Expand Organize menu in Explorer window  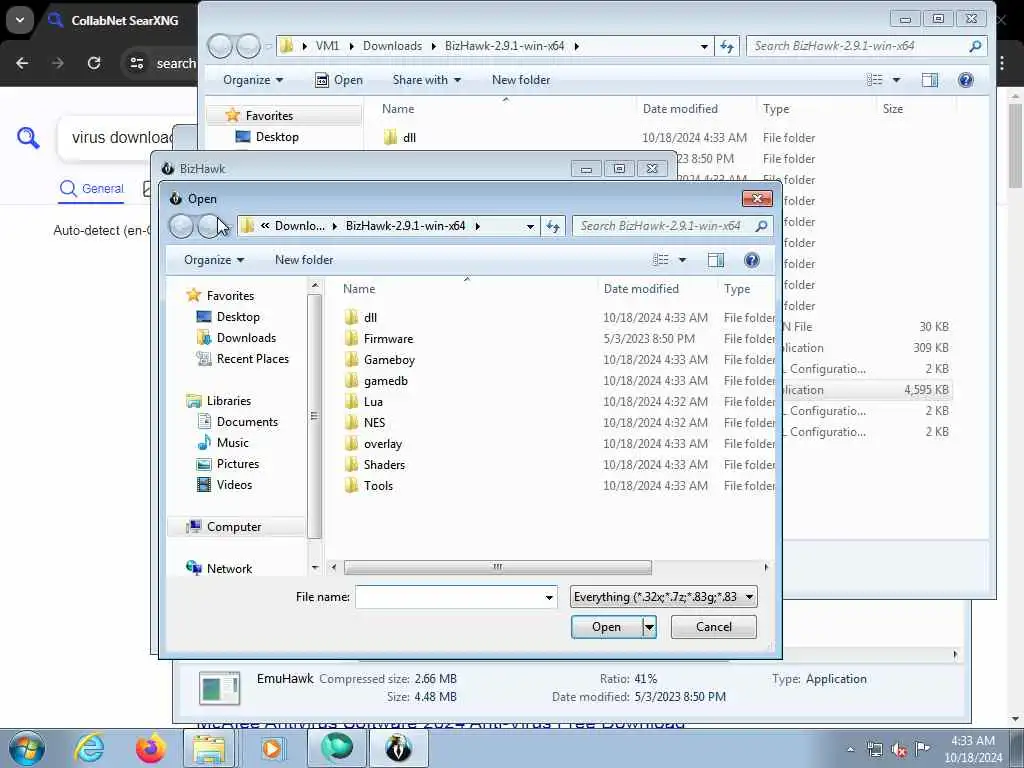point(253,80)
